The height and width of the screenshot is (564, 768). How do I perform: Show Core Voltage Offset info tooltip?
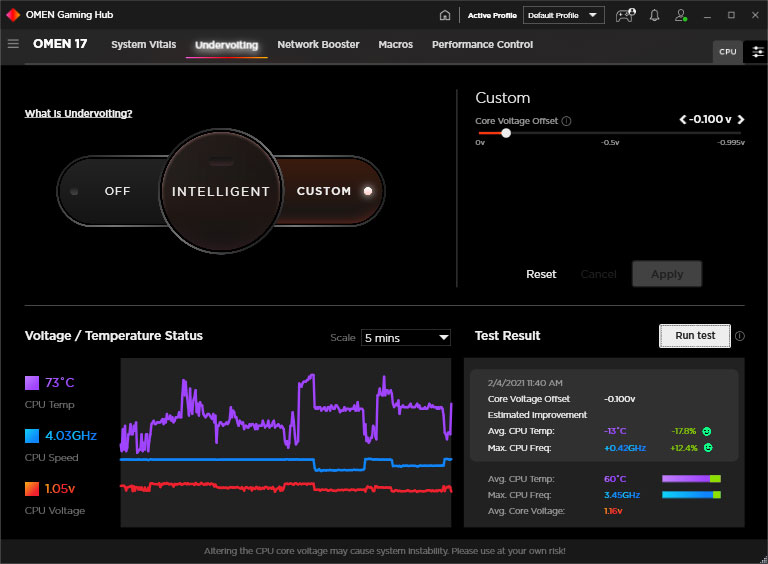point(566,121)
